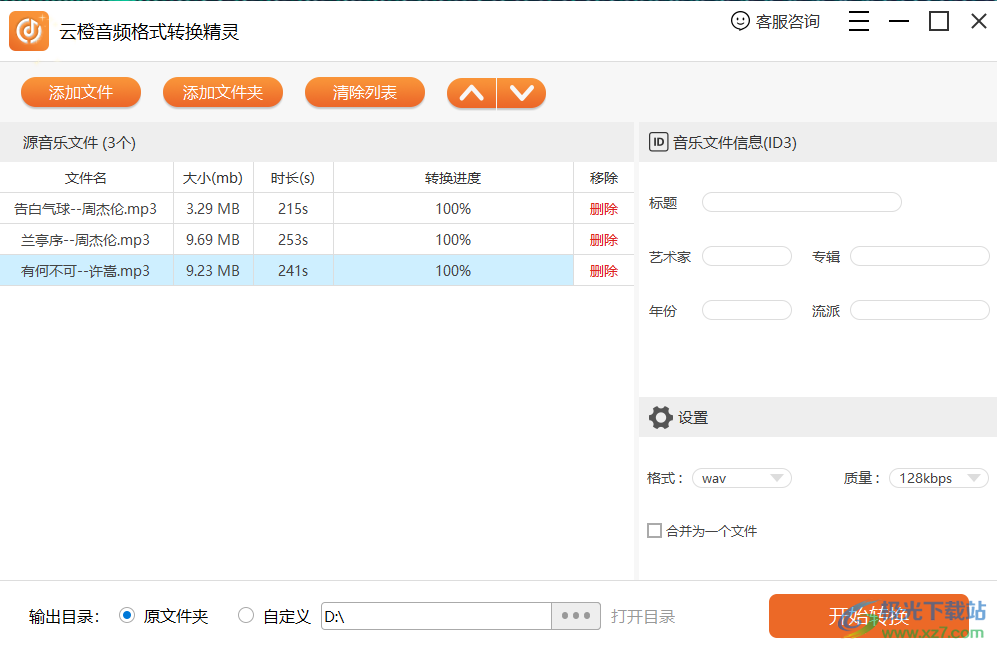Click 添加文件夹 button
Screen dimensions: 997x649
[223, 93]
